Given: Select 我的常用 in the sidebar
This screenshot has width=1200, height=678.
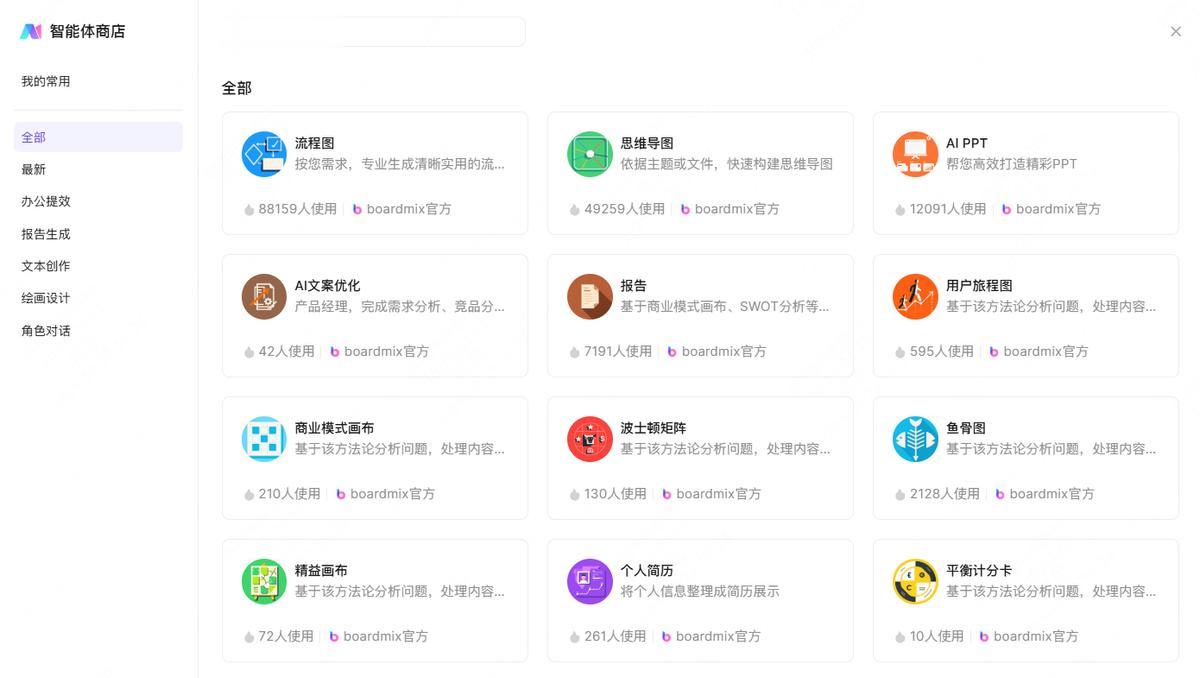Looking at the screenshot, I should point(46,82).
